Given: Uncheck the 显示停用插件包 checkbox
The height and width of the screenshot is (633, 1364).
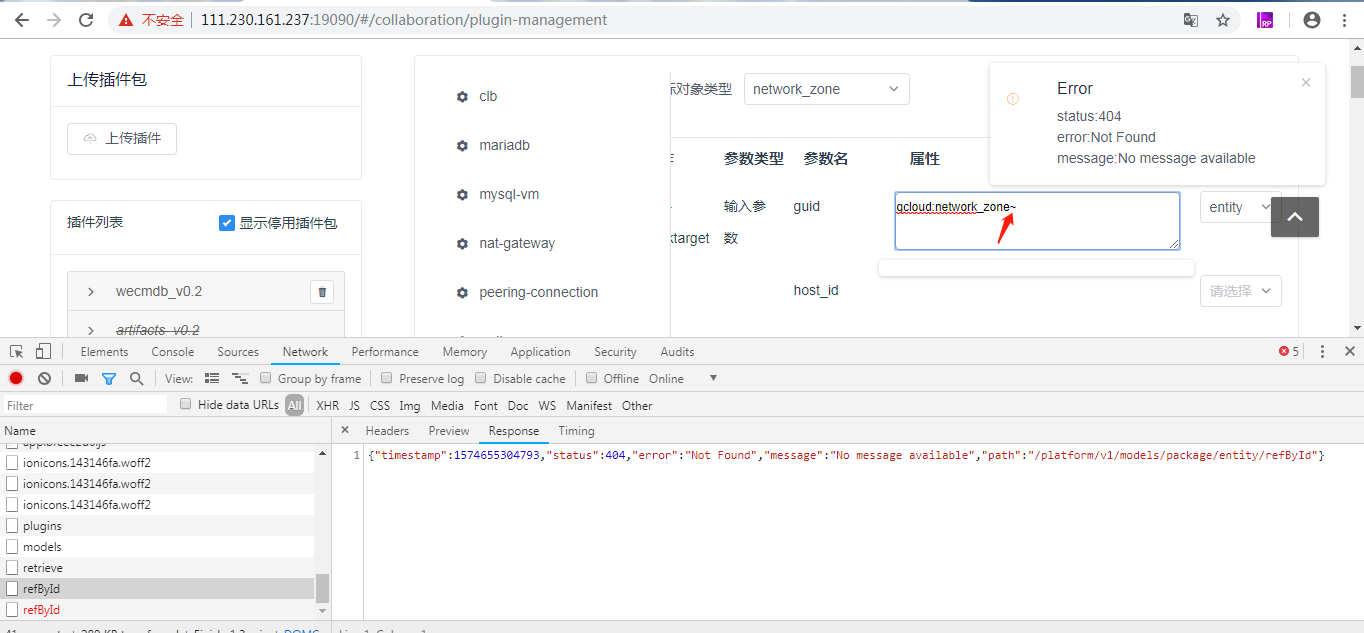Looking at the screenshot, I should click(227, 223).
